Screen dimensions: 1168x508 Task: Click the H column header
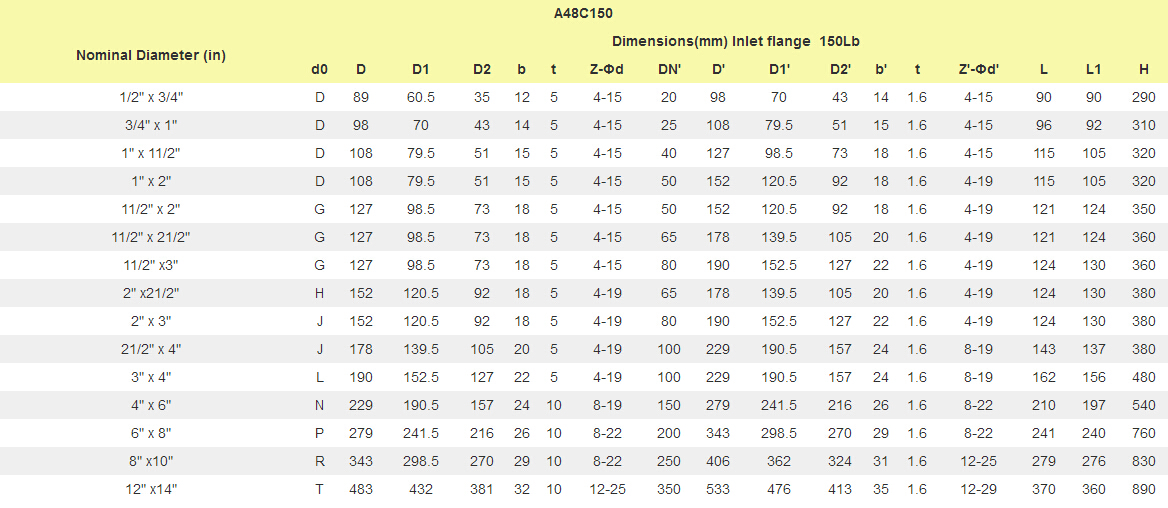click(1143, 70)
